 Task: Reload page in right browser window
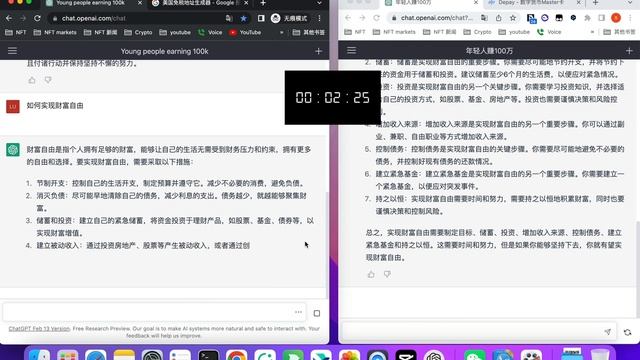tap(376, 18)
